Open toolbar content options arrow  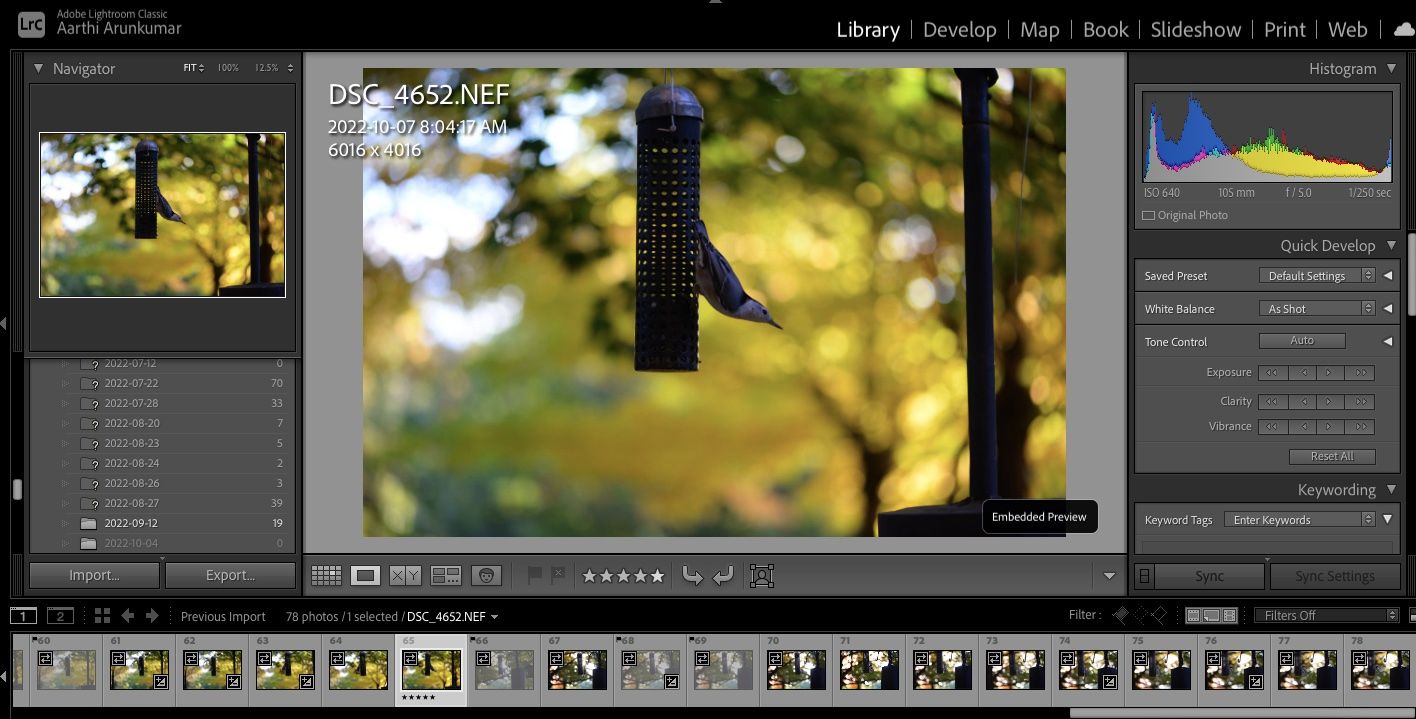[x=1109, y=576]
